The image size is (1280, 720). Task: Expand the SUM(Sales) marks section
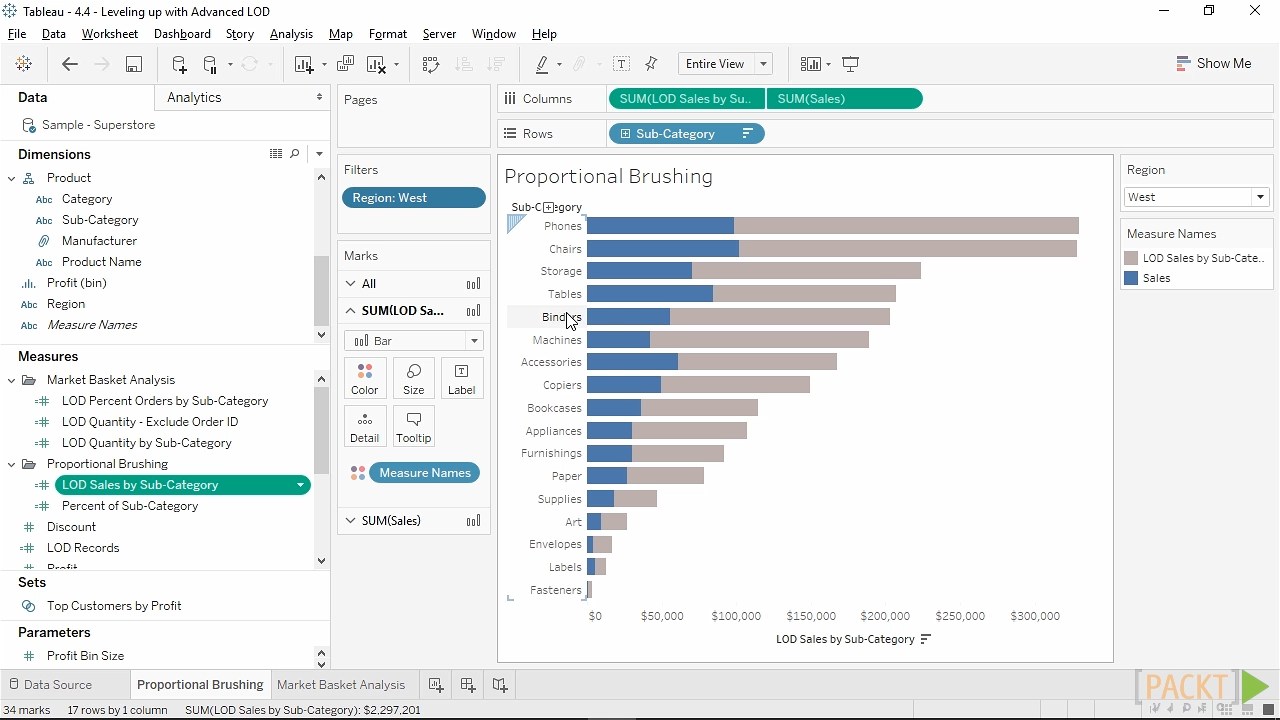[x=350, y=521]
